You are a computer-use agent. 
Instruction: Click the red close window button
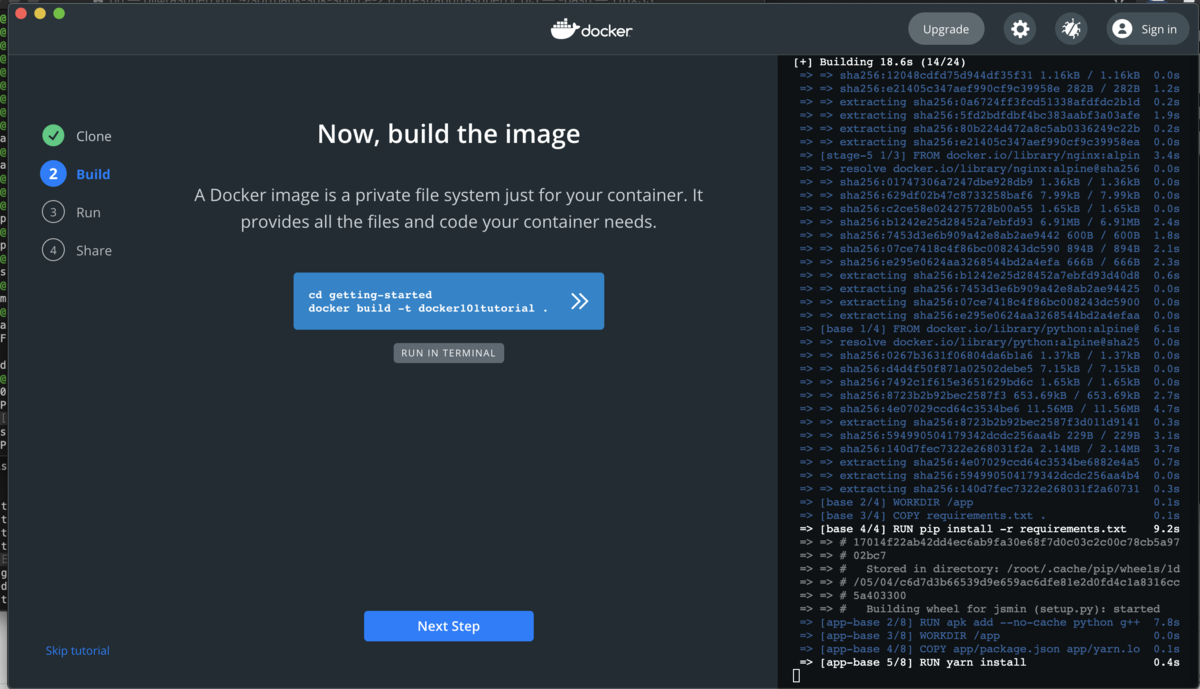pyautogui.click(x=20, y=13)
